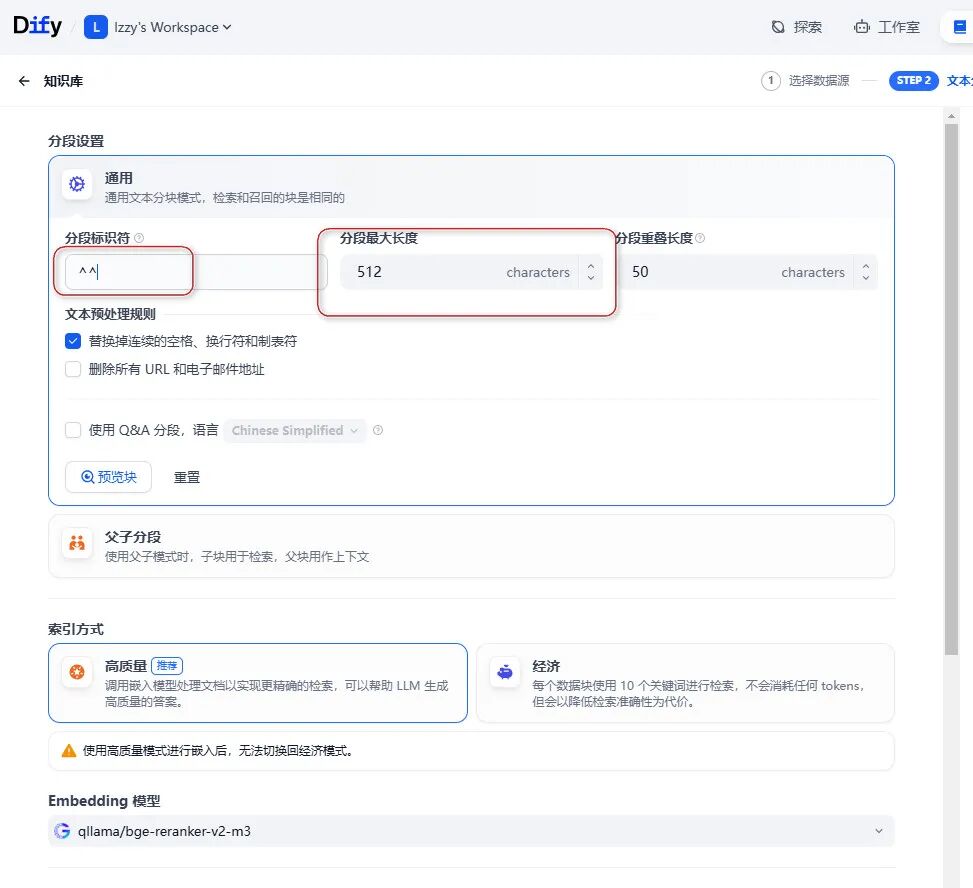Image resolution: width=973 pixels, height=888 pixels.
Task: Decrease 分段最大长度 with the down stepper
Action: click(591, 278)
